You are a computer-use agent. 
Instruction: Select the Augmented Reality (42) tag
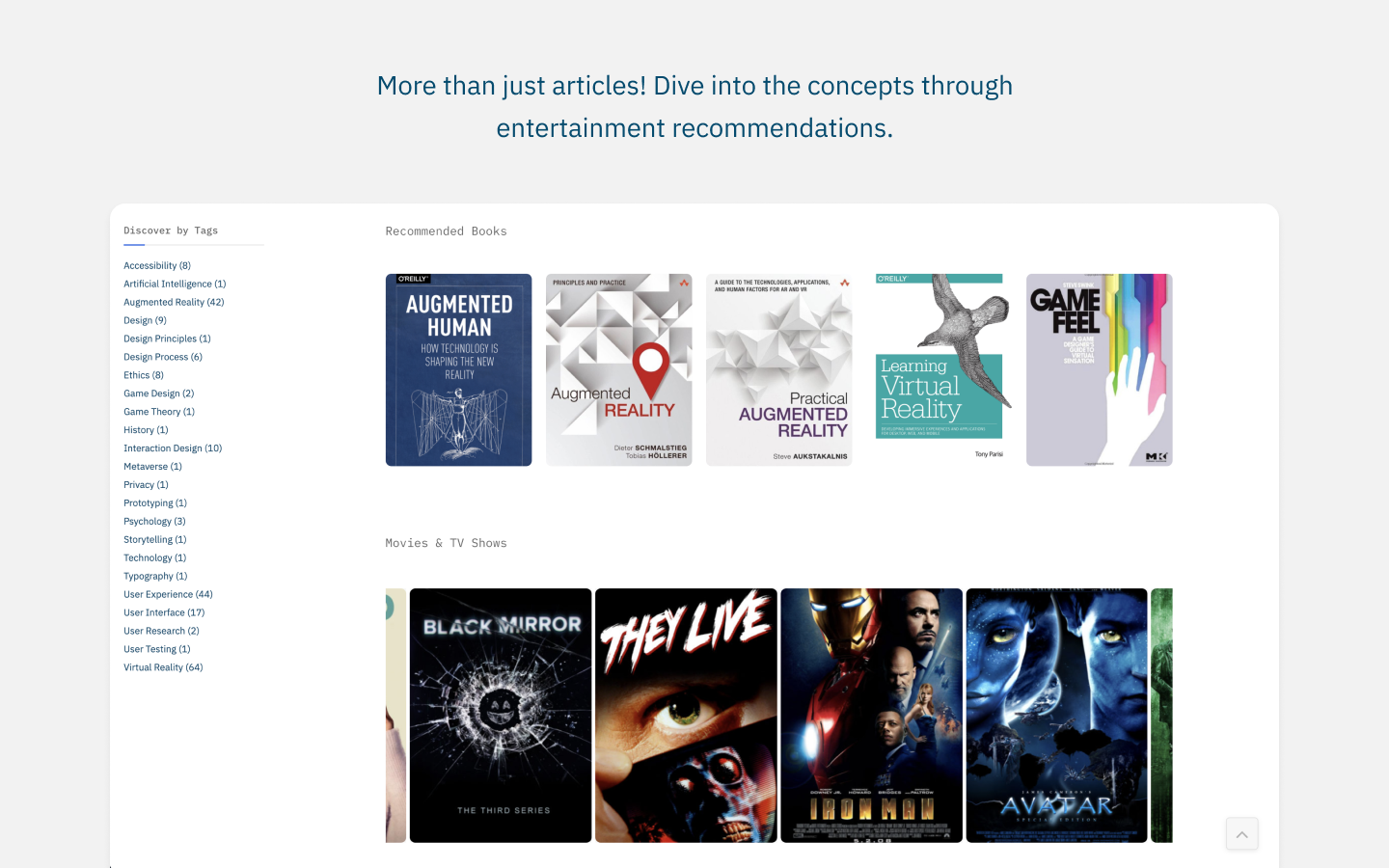(174, 302)
